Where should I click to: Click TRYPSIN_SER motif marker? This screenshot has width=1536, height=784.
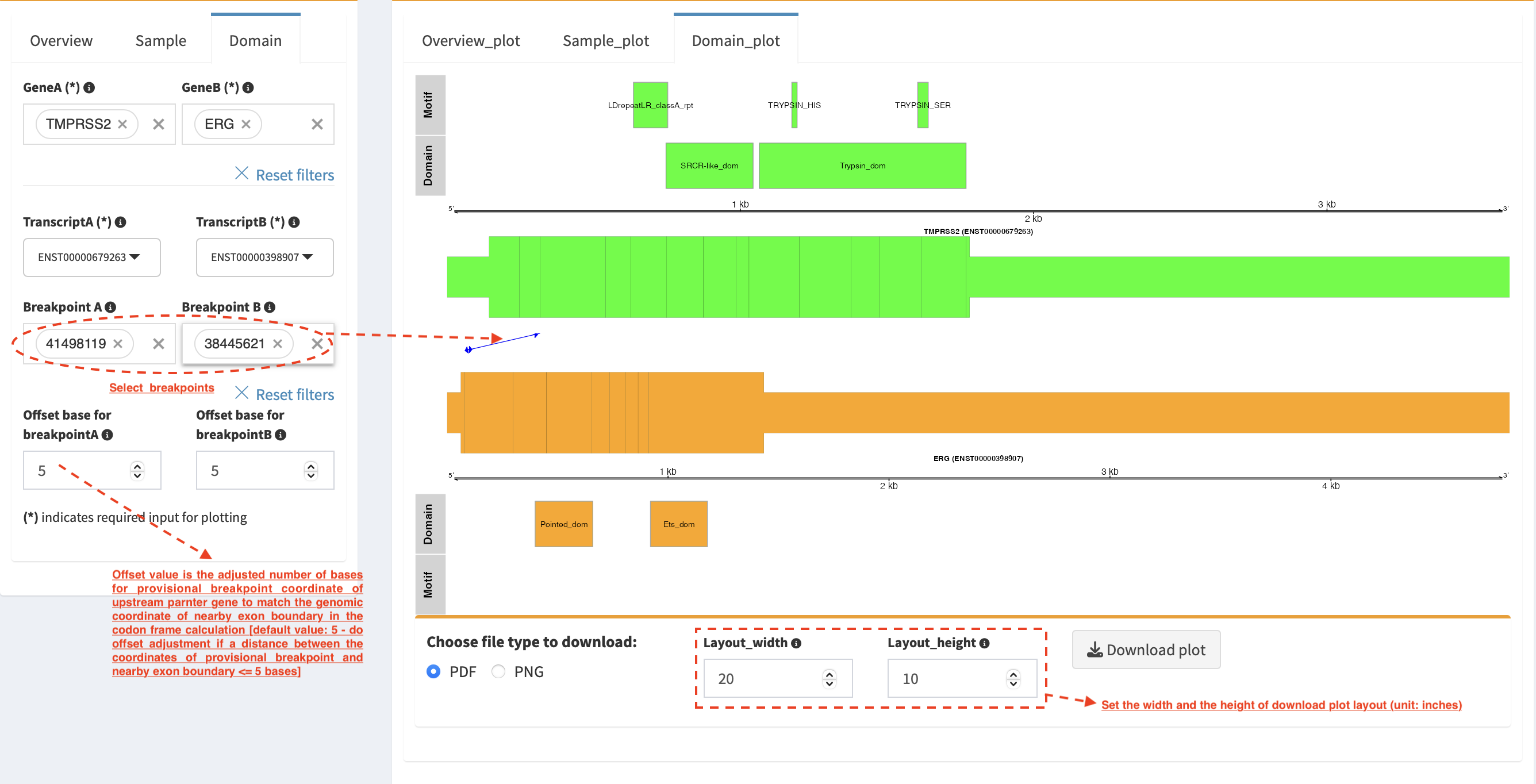pyautogui.click(x=923, y=105)
